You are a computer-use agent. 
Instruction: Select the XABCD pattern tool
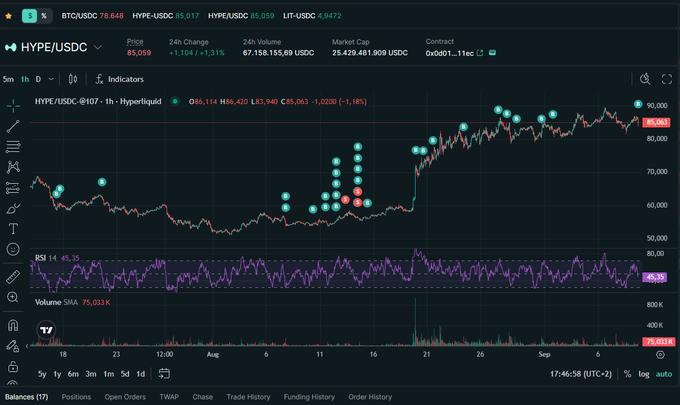[13, 167]
